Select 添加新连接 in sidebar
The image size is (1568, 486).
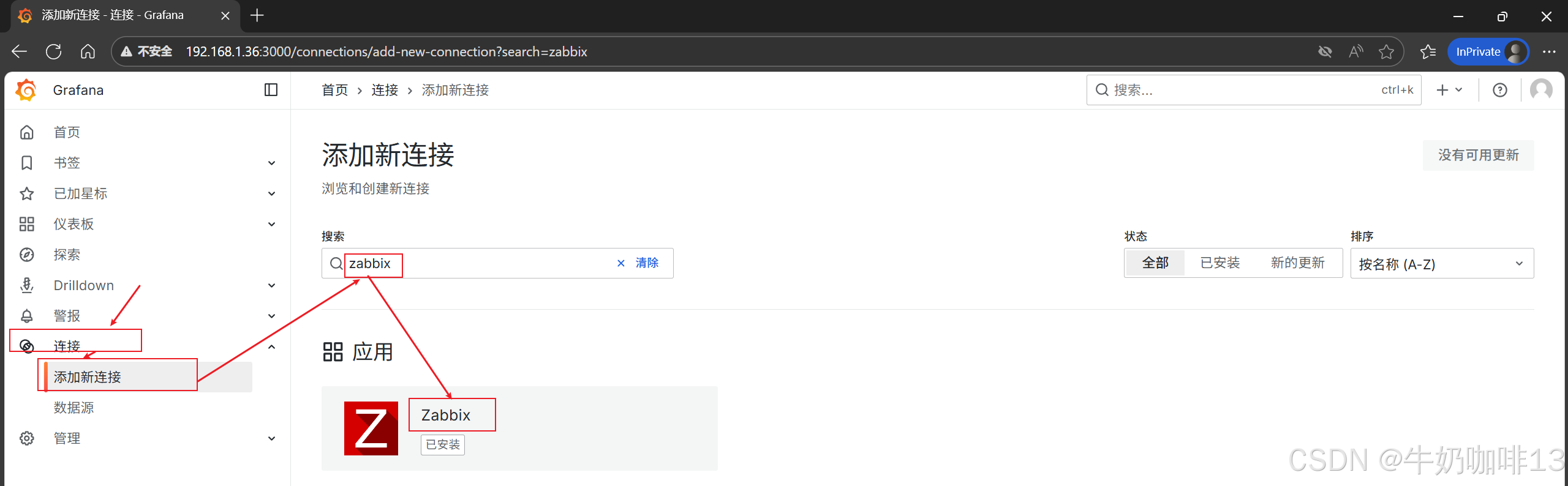pos(87,377)
